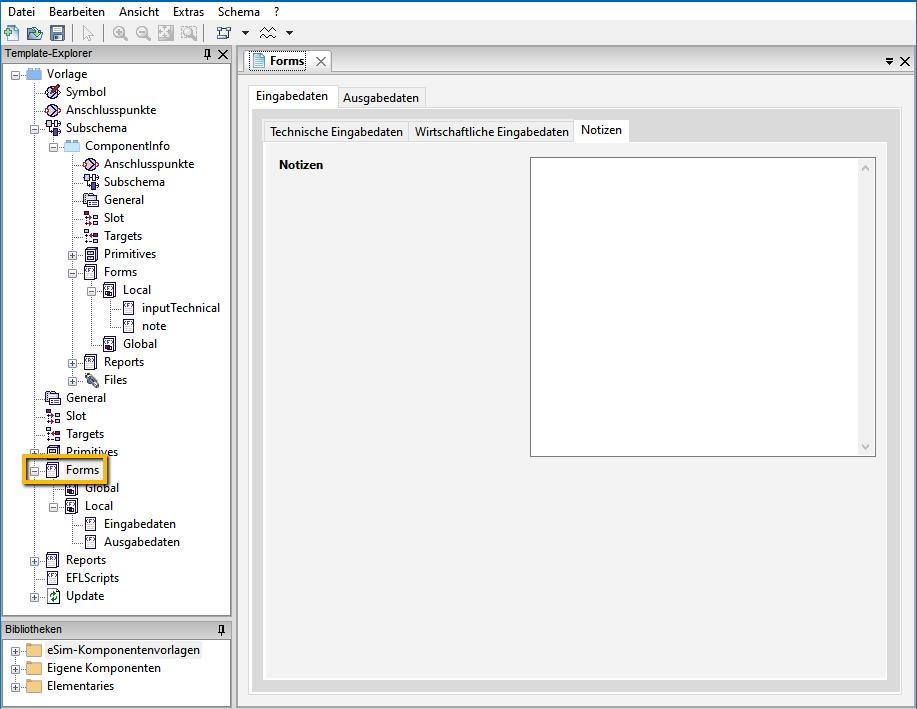Pin the Template-Explorer panel
This screenshot has width=917, height=709.
tap(207, 54)
